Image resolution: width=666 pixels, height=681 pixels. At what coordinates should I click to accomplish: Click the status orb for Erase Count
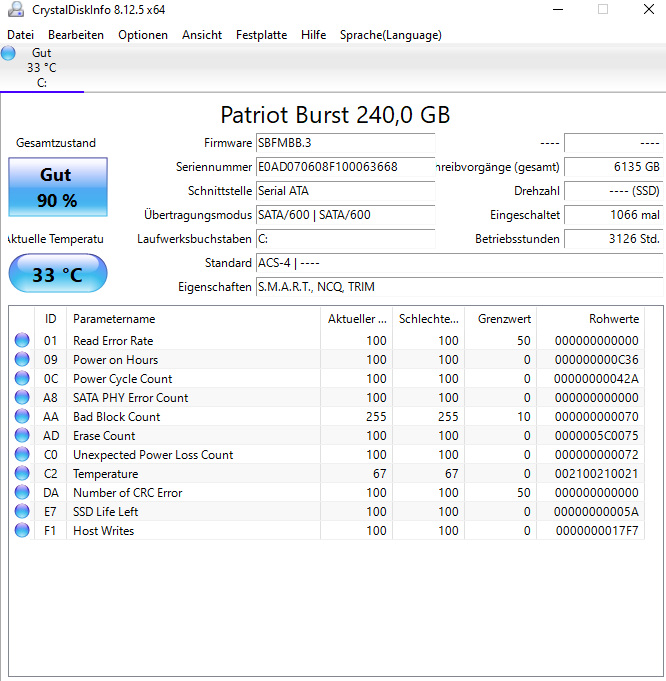pos(22,435)
